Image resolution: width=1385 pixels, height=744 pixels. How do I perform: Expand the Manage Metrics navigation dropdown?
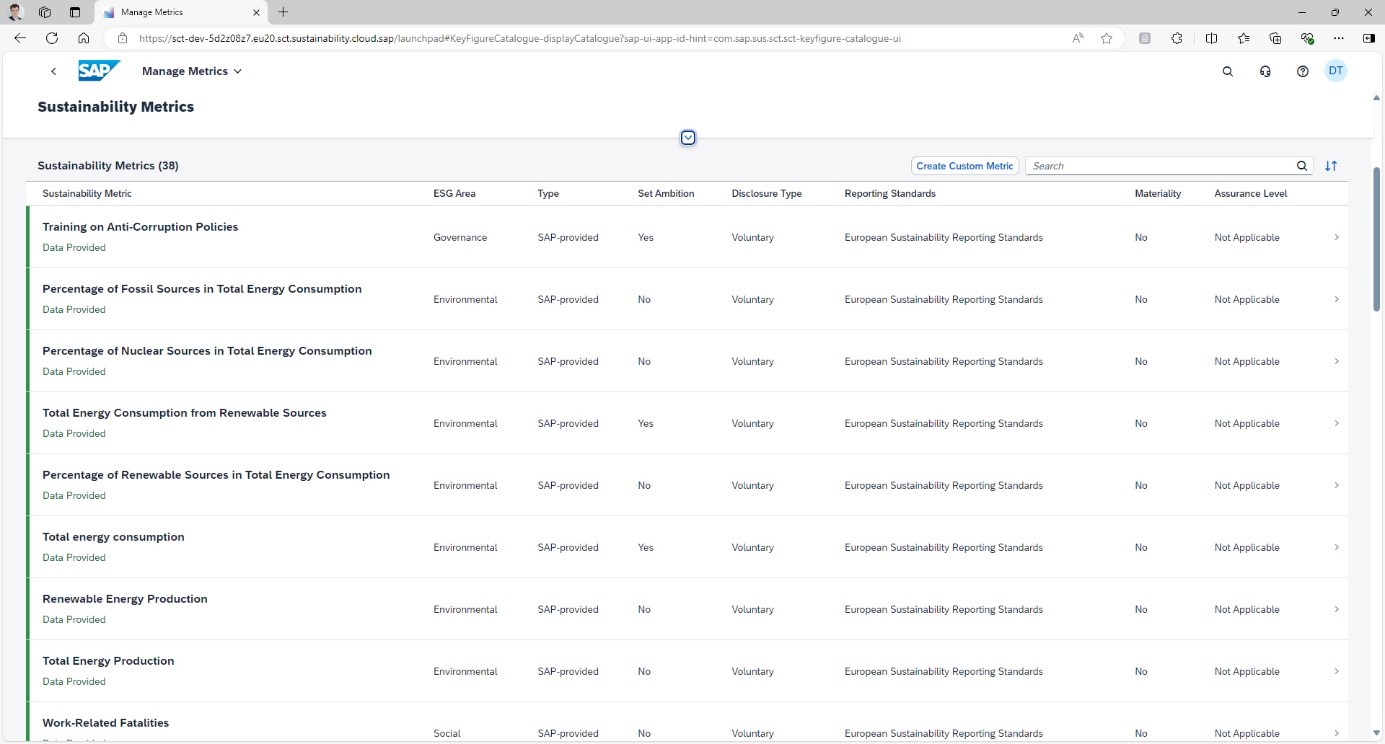[x=238, y=71]
